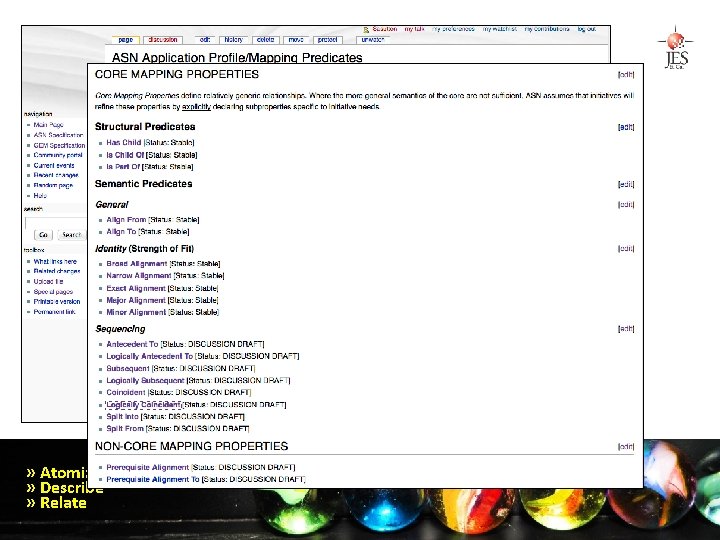Choose the move tab
This screenshot has height=540, width=720.
pyautogui.click(x=296, y=40)
